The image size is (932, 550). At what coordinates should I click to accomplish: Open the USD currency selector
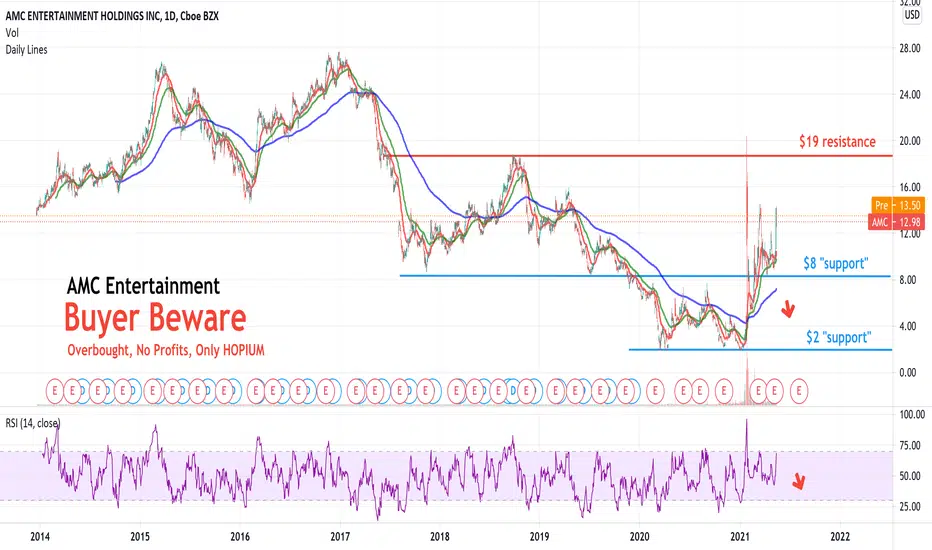(x=912, y=15)
